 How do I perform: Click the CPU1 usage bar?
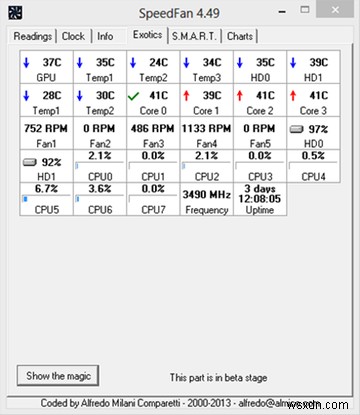(153, 165)
